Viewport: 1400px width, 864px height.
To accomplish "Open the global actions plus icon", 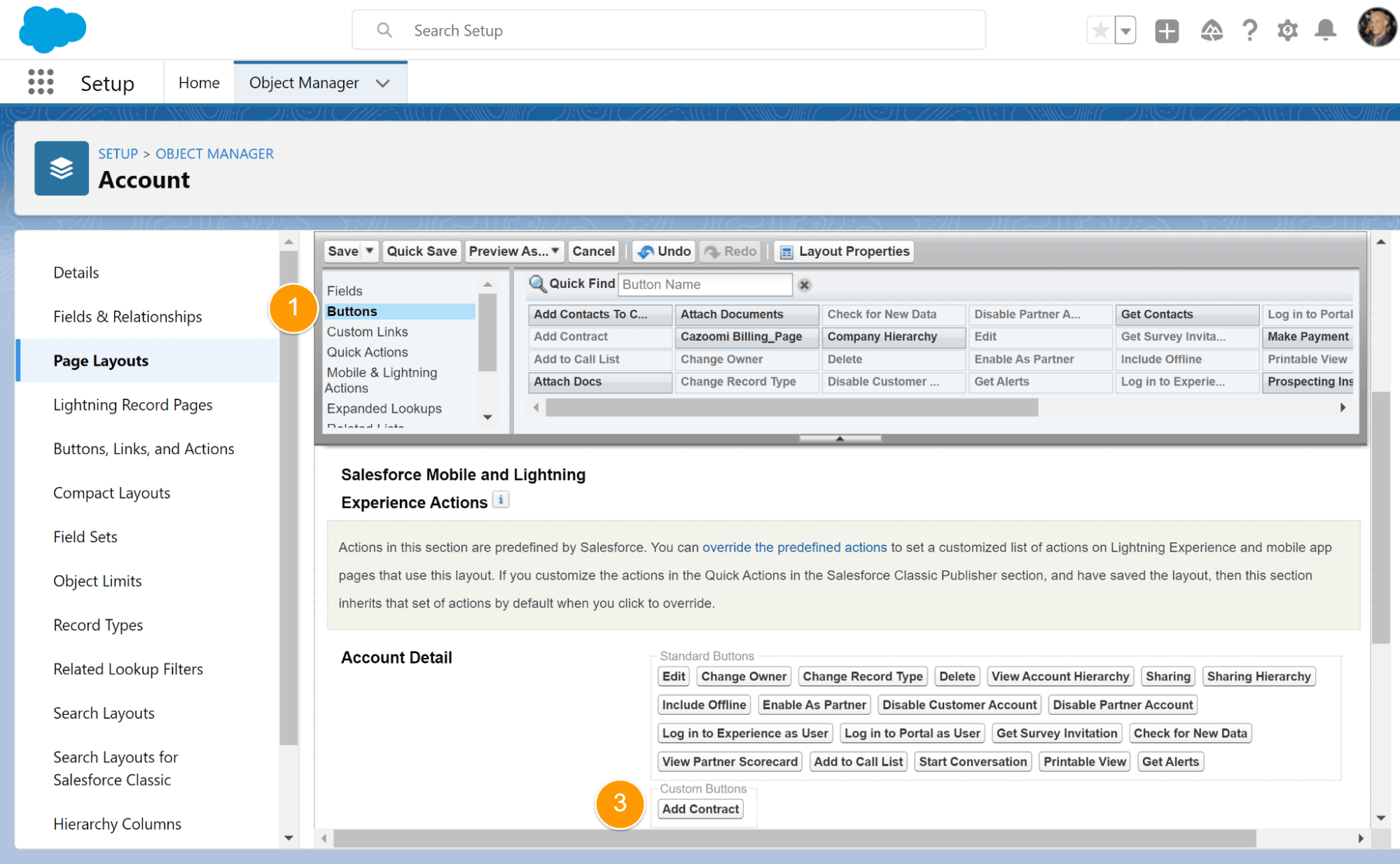I will tap(1167, 30).
